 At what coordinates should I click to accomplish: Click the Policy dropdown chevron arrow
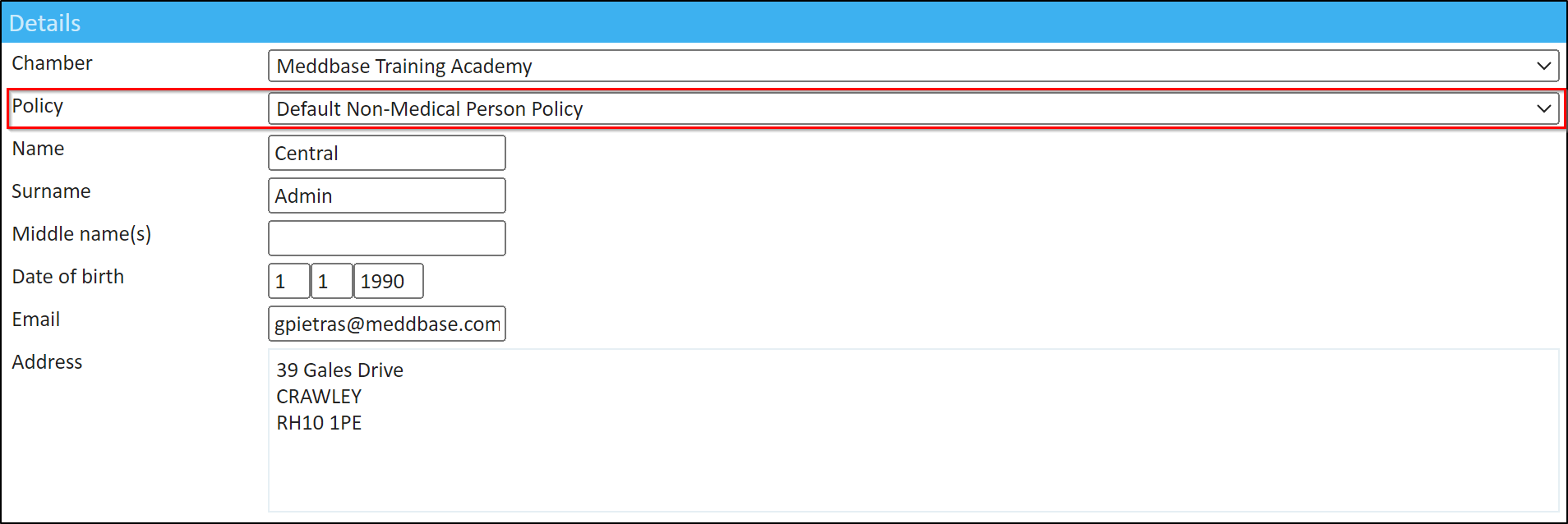tap(1543, 108)
